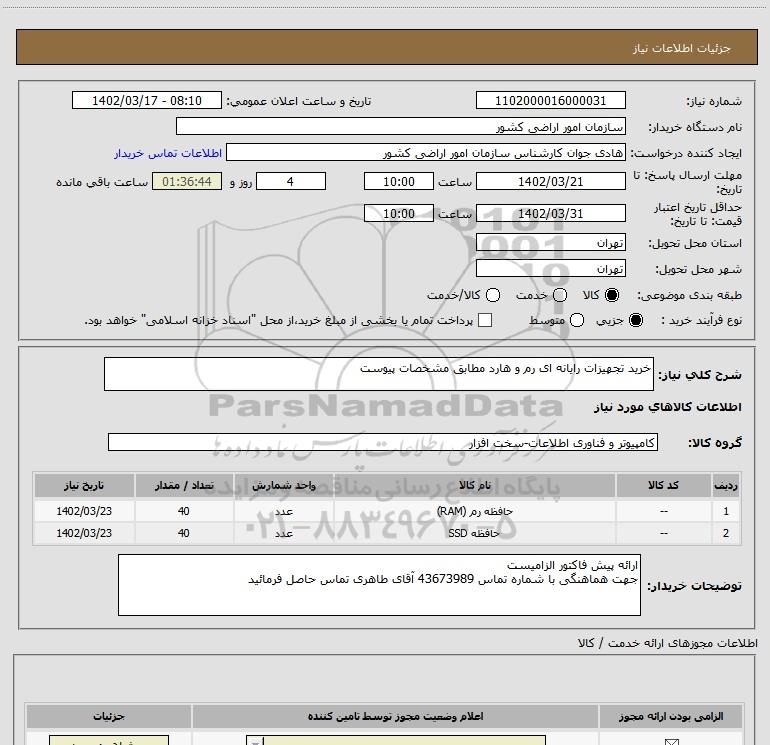Click the الزامی بودن ارائه مجوز header
The image size is (770, 745).
(x=671, y=717)
